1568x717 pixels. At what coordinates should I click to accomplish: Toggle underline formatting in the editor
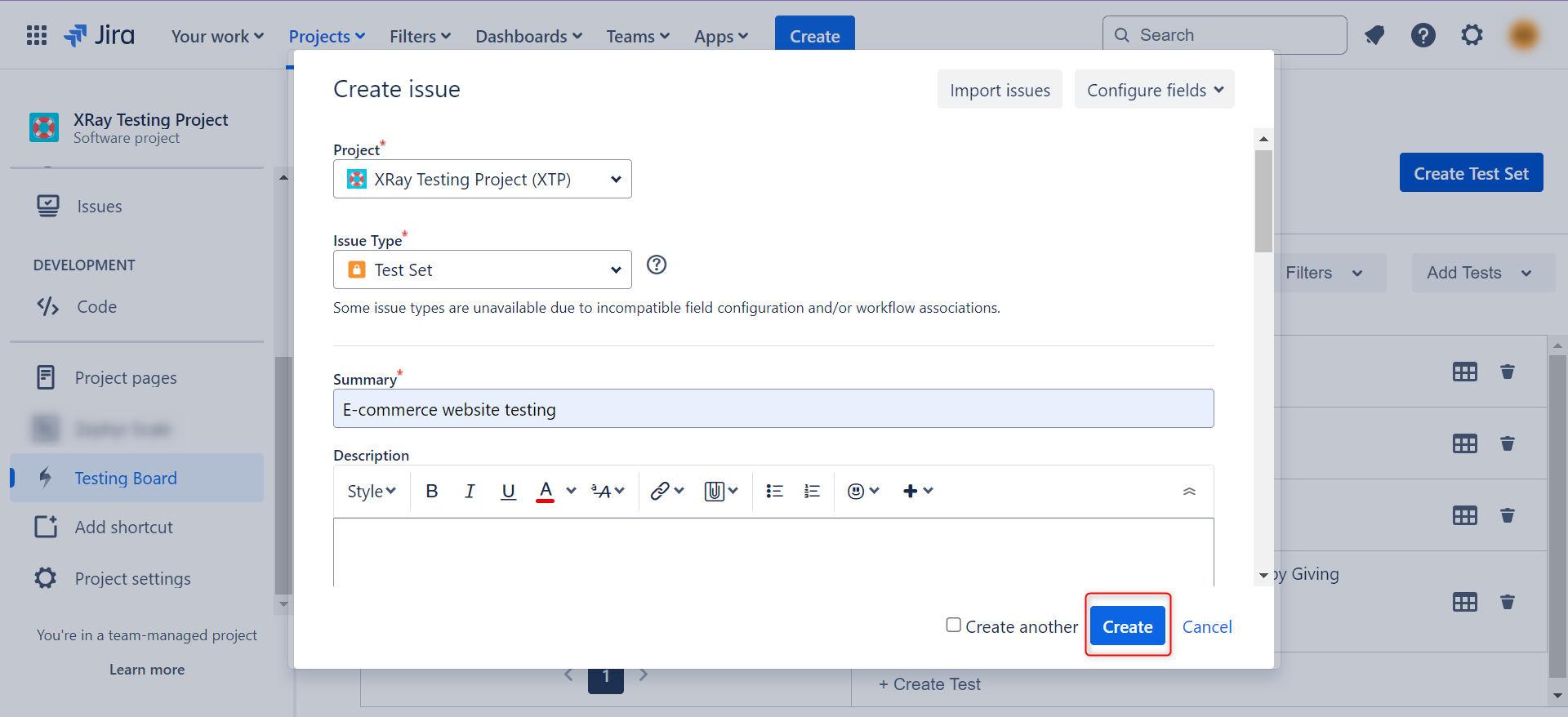508,491
